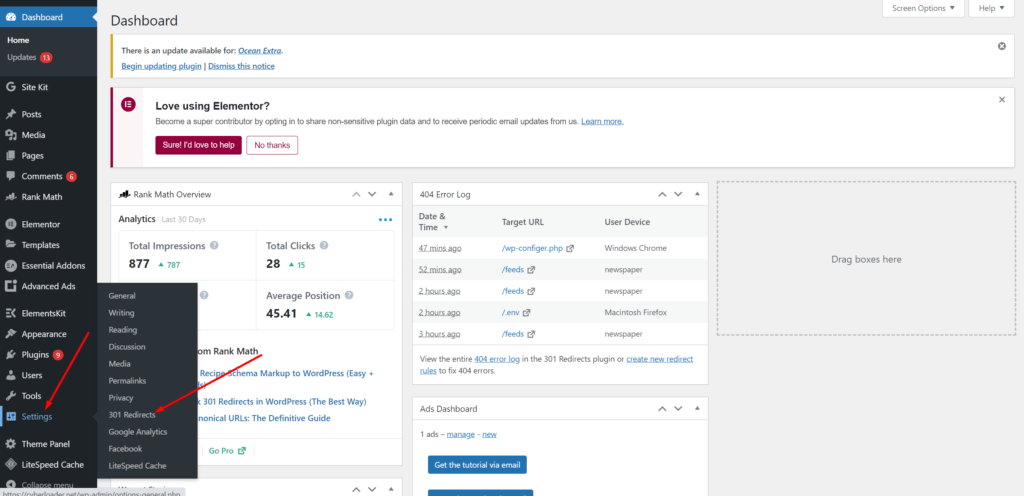
Task: Click Begin updating plugin link
Action: tap(162, 66)
